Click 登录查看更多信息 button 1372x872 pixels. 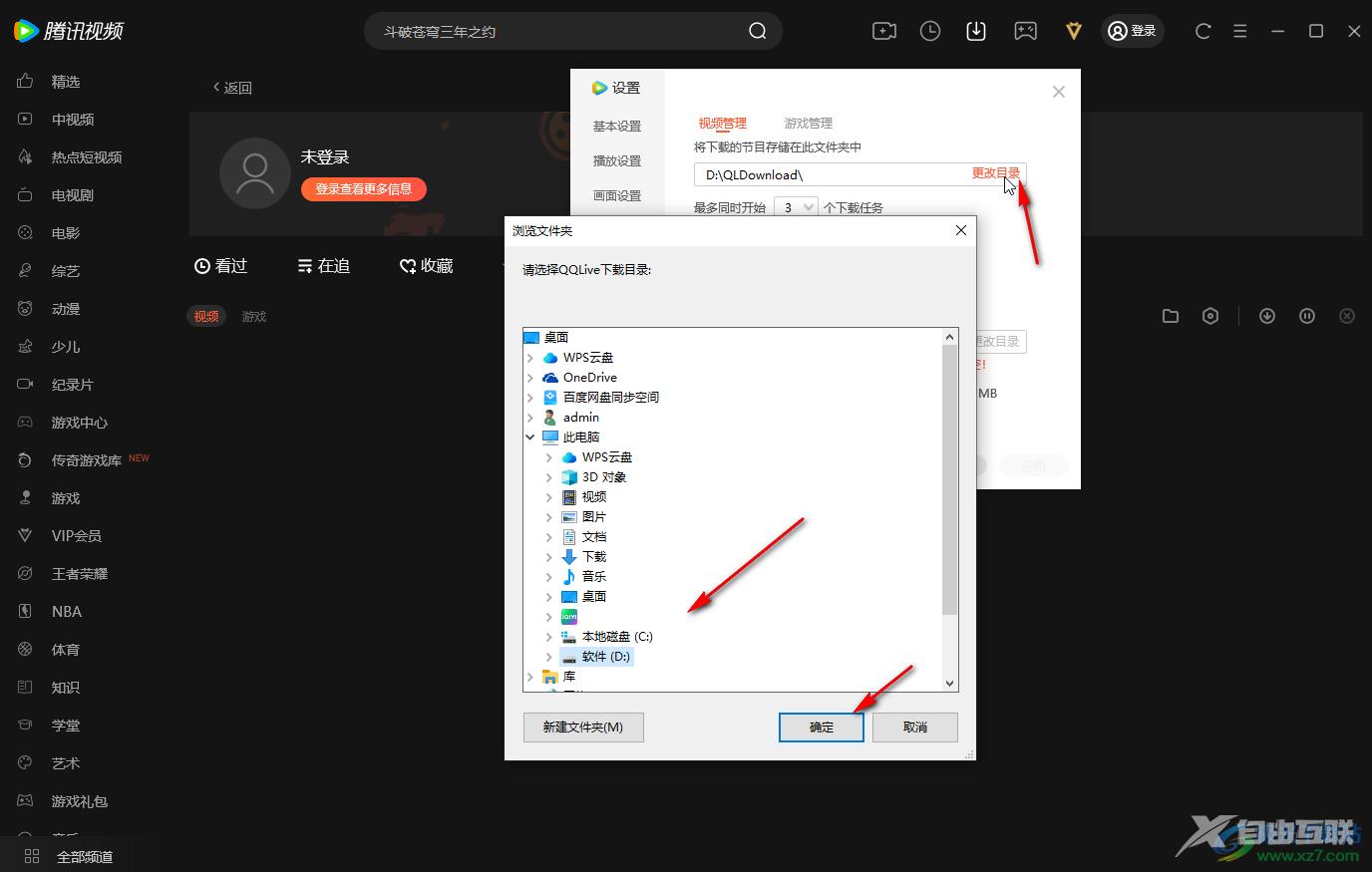pos(364,189)
